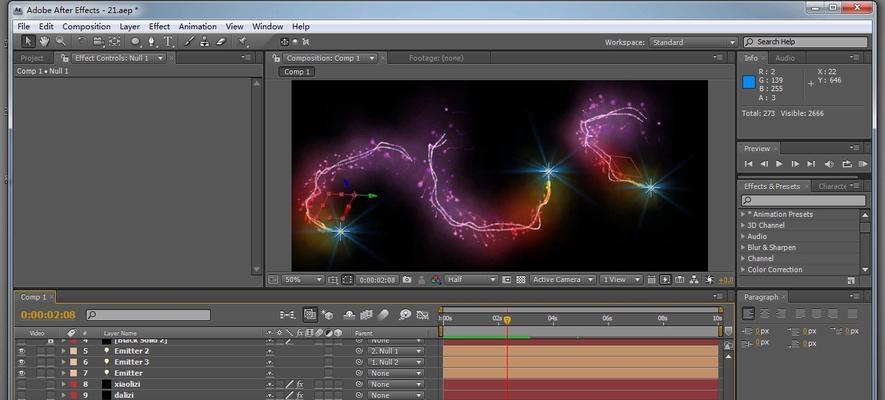Click Draft 3D icon in timeline
The height and width of the screenshot is (400, 885).
coord(327,315)
